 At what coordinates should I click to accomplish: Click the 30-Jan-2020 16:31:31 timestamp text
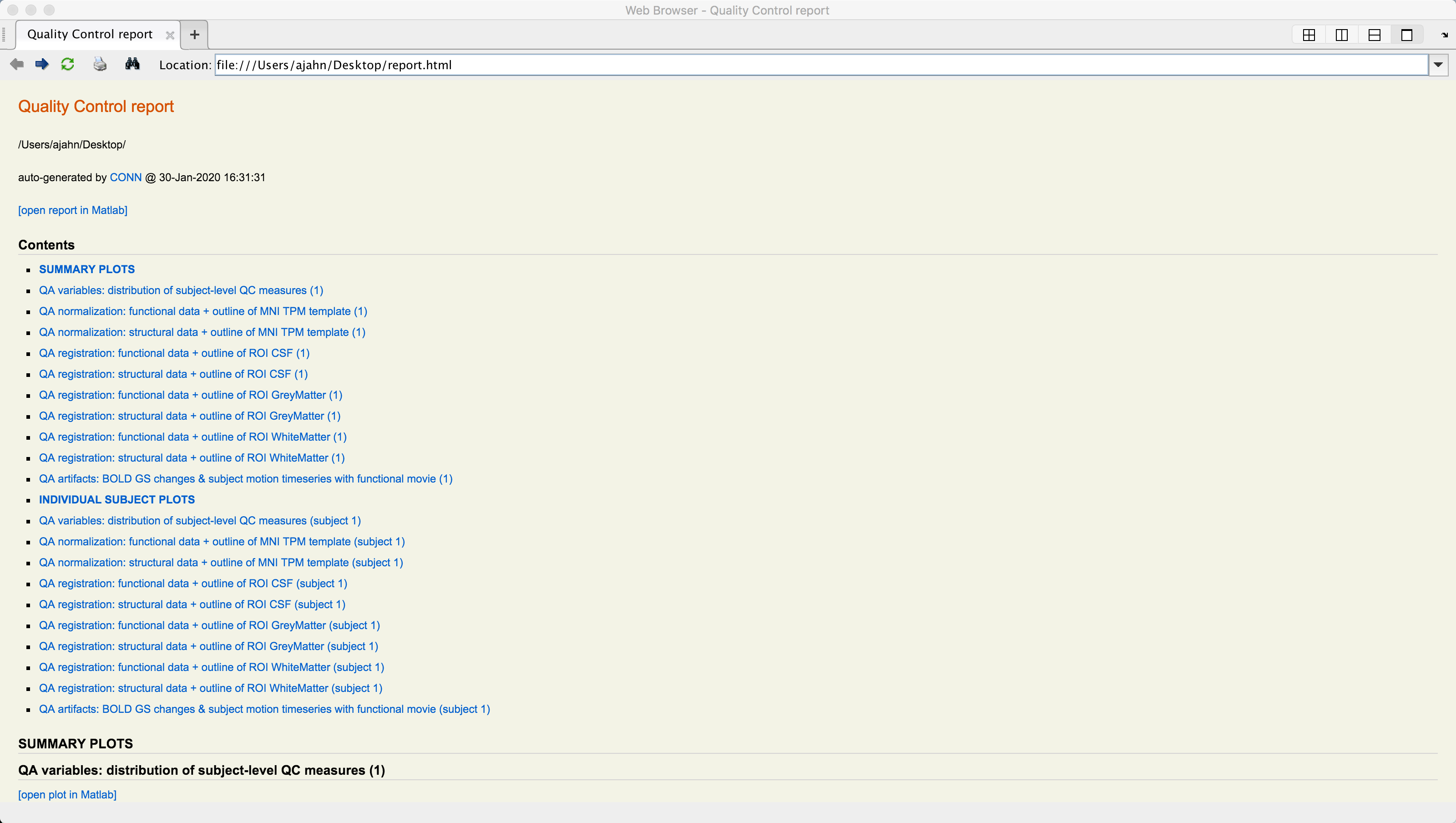pyautogui.click(x=212, y=178)
